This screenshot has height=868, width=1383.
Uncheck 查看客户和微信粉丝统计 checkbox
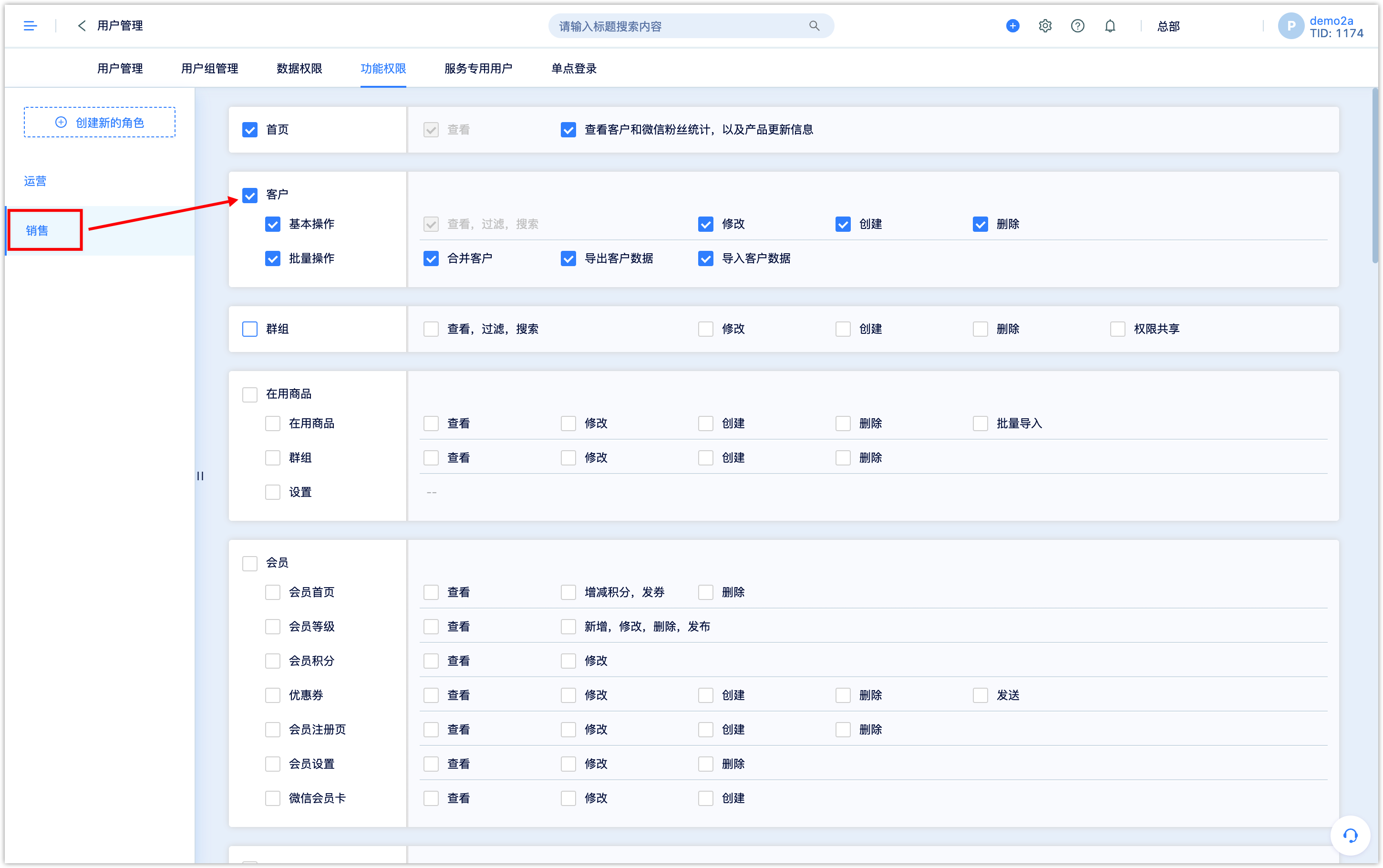point(568,130)
